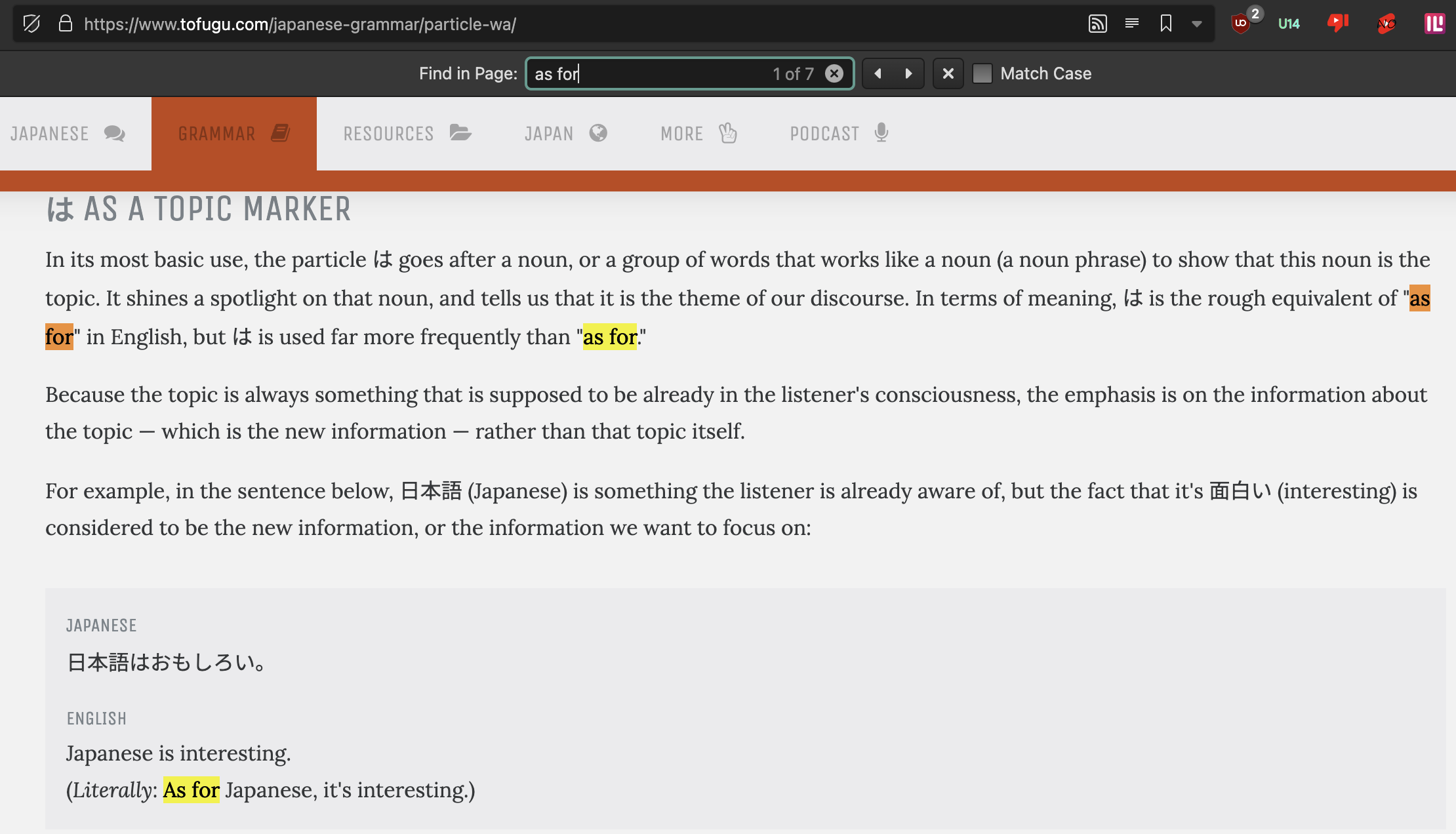Click the tracking protection shield icon
Image resolution: width=1456 pixels, height=834 pixels.
tap(31, 24)
